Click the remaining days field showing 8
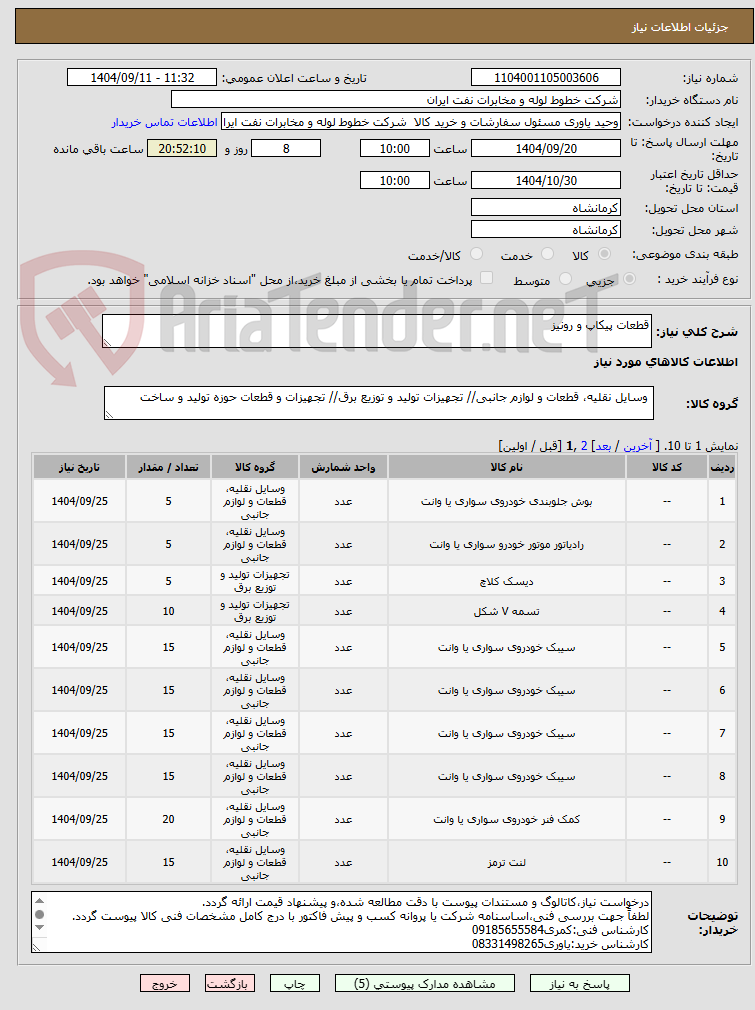 pyautogui.click(x=286, y=148)
